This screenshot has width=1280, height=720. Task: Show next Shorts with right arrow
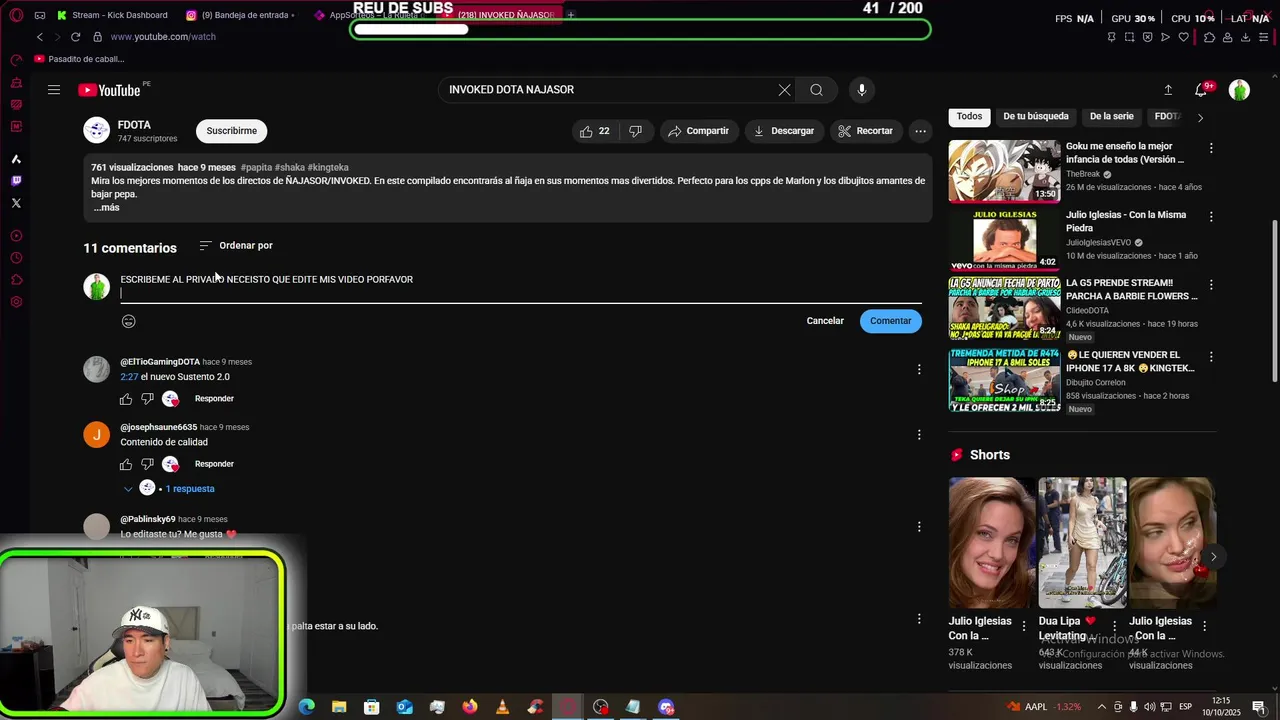[x=1213, y=557]
